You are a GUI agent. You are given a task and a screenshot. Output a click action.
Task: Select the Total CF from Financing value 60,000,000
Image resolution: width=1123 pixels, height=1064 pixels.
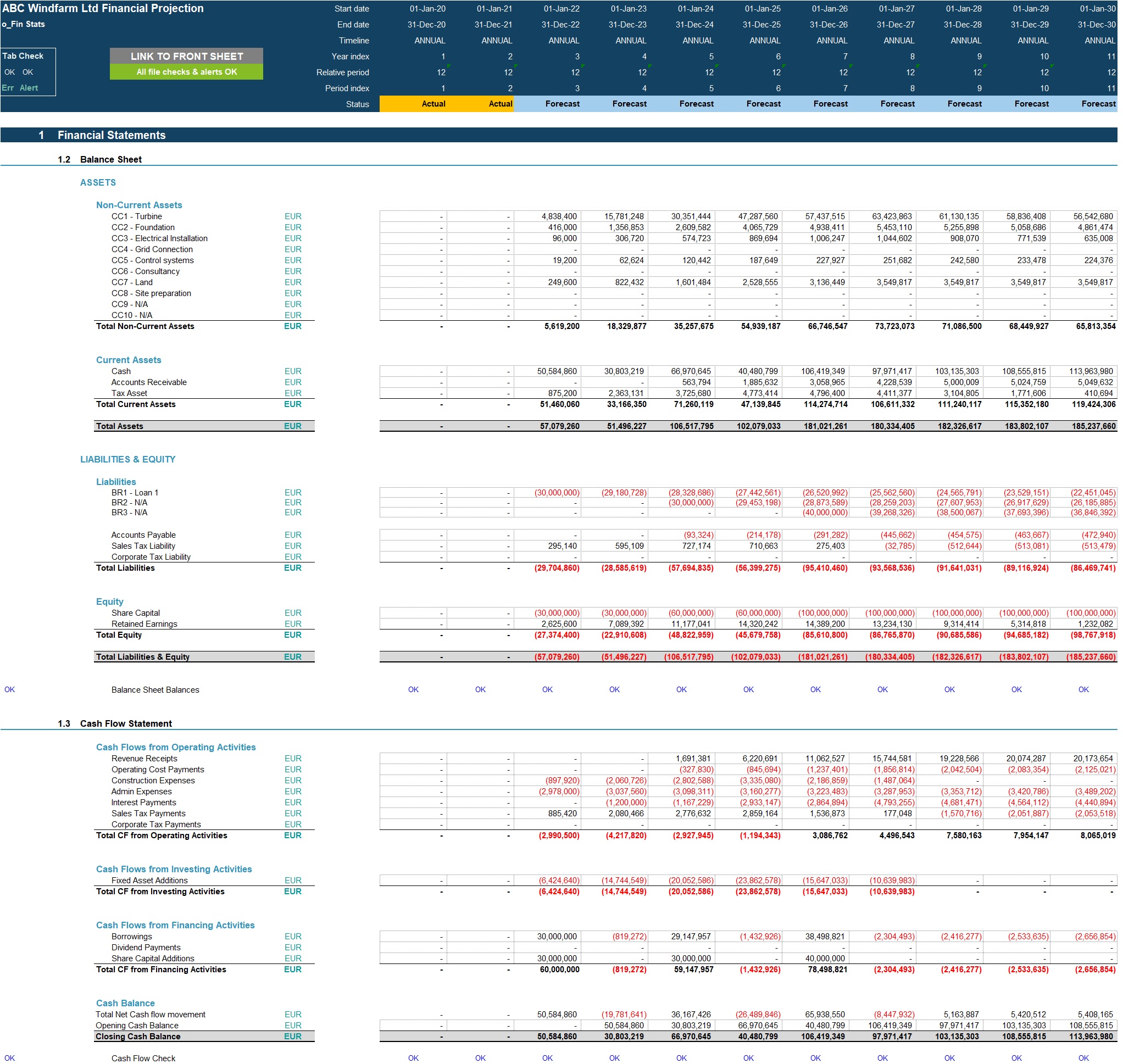click(559, 970)
